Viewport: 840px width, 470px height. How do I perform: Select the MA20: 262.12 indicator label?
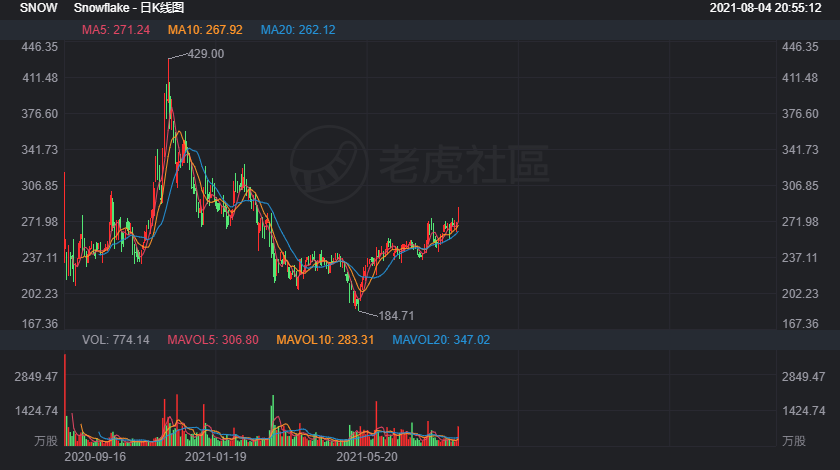298,30
